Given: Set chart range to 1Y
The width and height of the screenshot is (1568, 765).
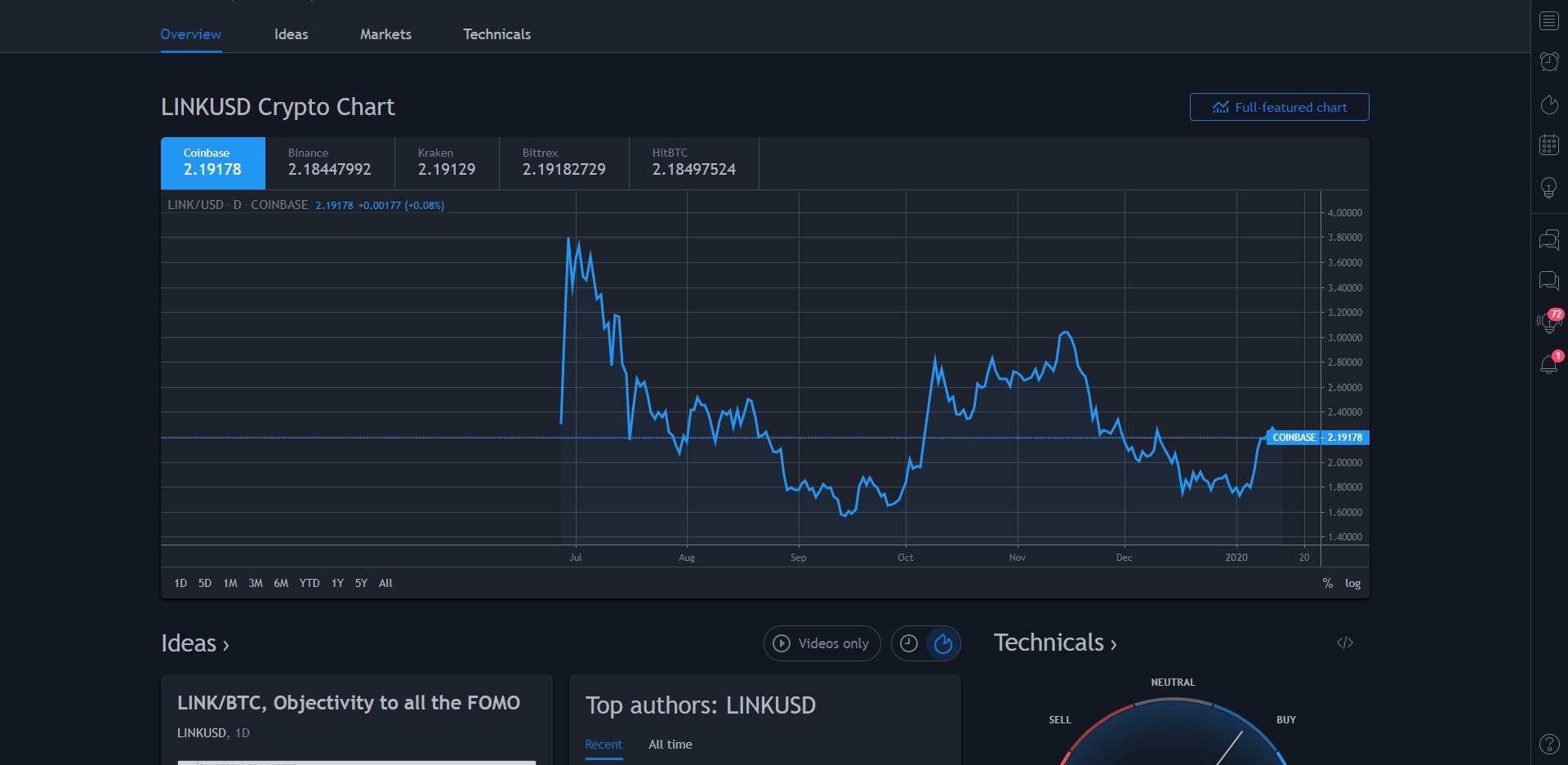Looking at the screenshot, I should [337, 583].
